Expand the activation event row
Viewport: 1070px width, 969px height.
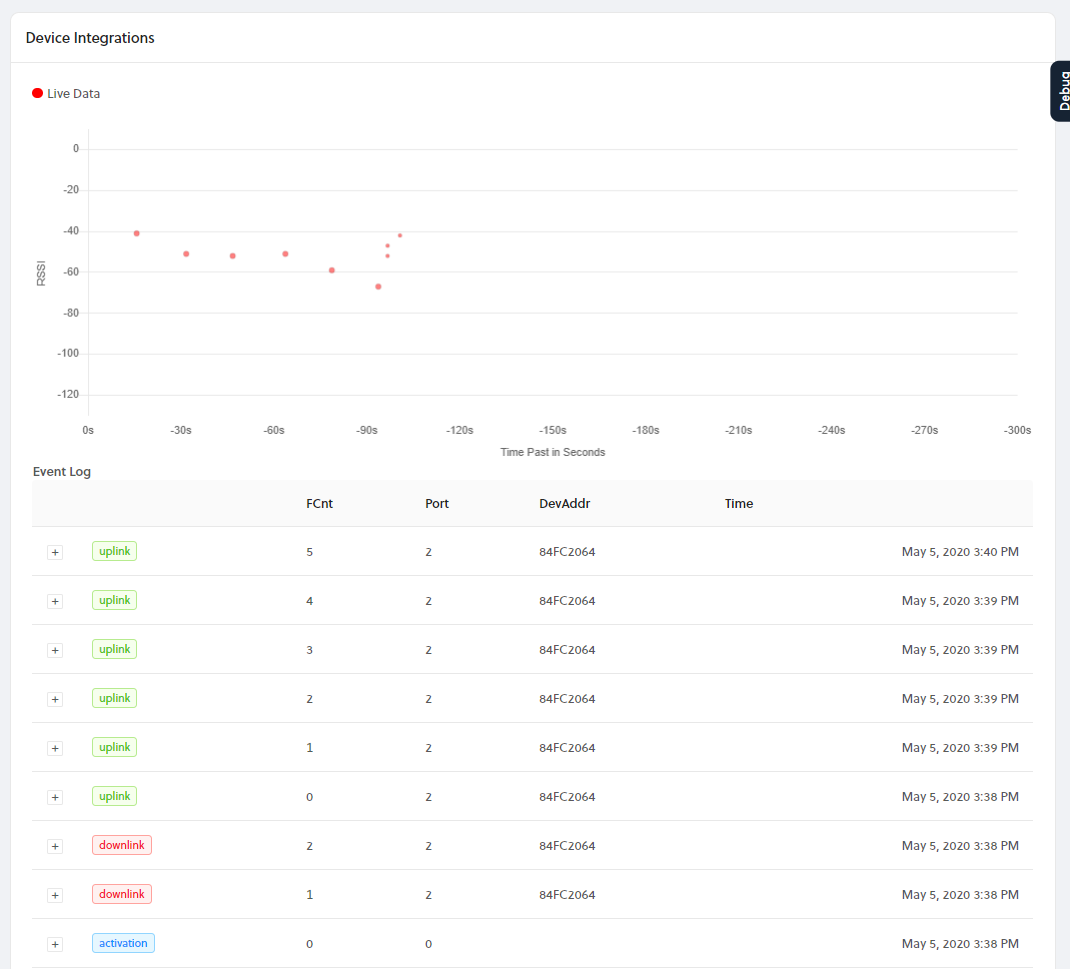tap(55, 944)
